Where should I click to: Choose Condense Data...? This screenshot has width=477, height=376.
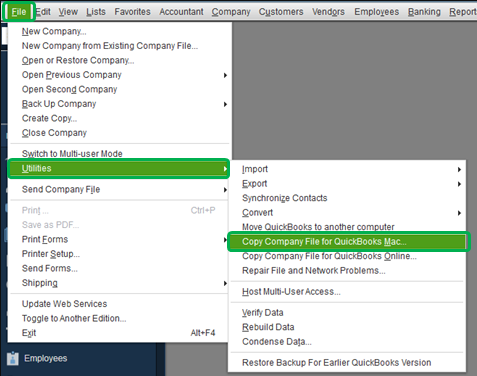(x=347, y=342)
